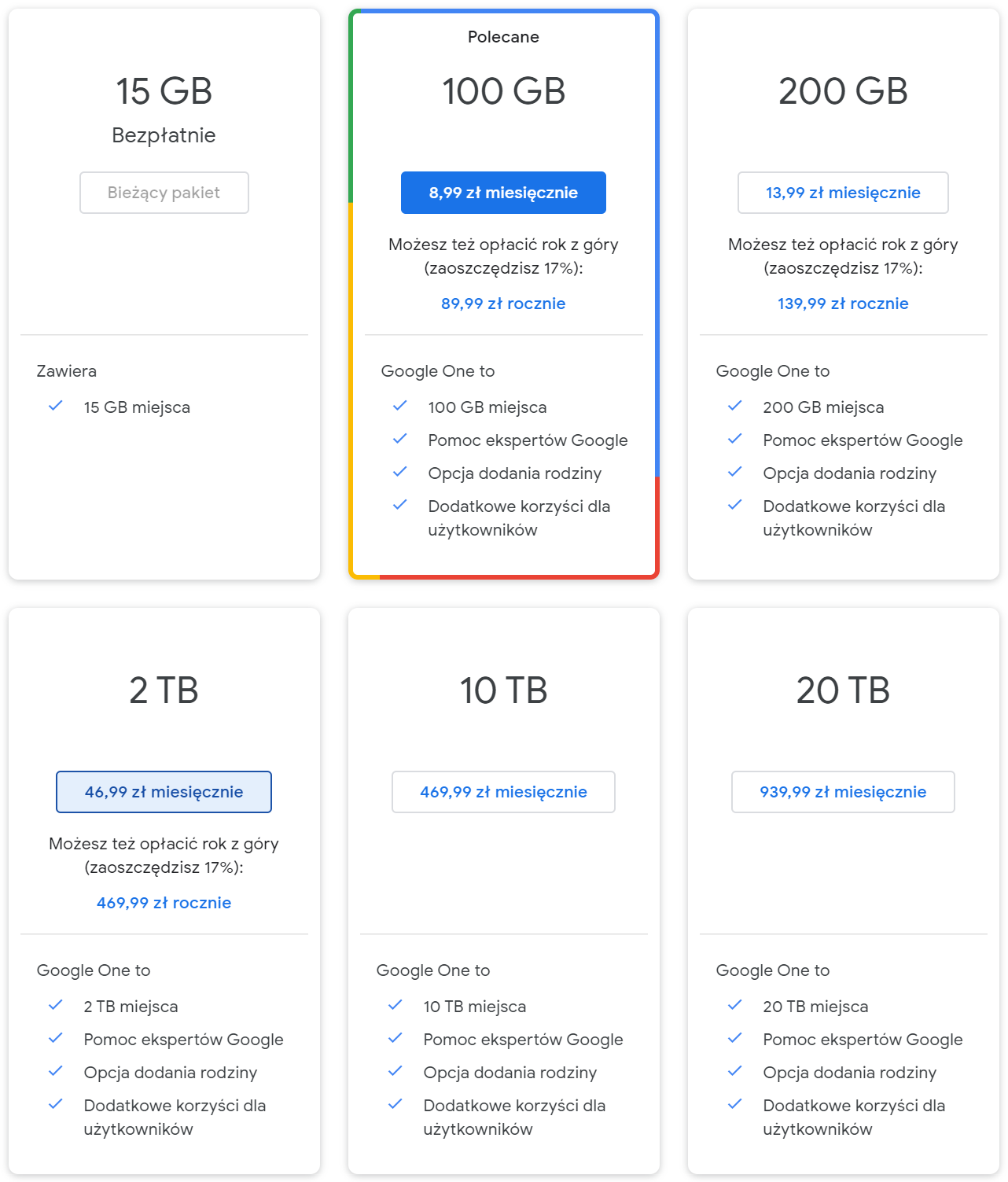The image size is (1008, 1182).
Task: Choose the "8,99 zł miesięcznie" plan button
Action: (503, 193)
